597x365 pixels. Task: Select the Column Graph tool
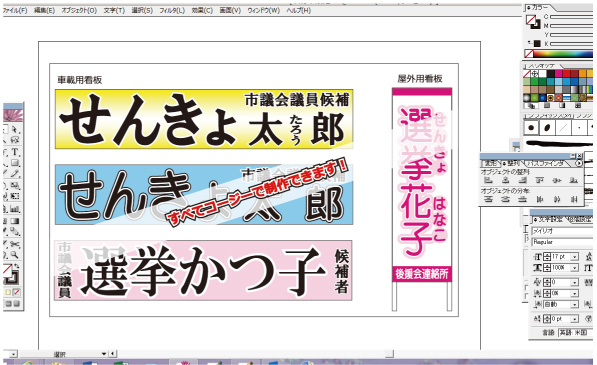pos(15,209)
